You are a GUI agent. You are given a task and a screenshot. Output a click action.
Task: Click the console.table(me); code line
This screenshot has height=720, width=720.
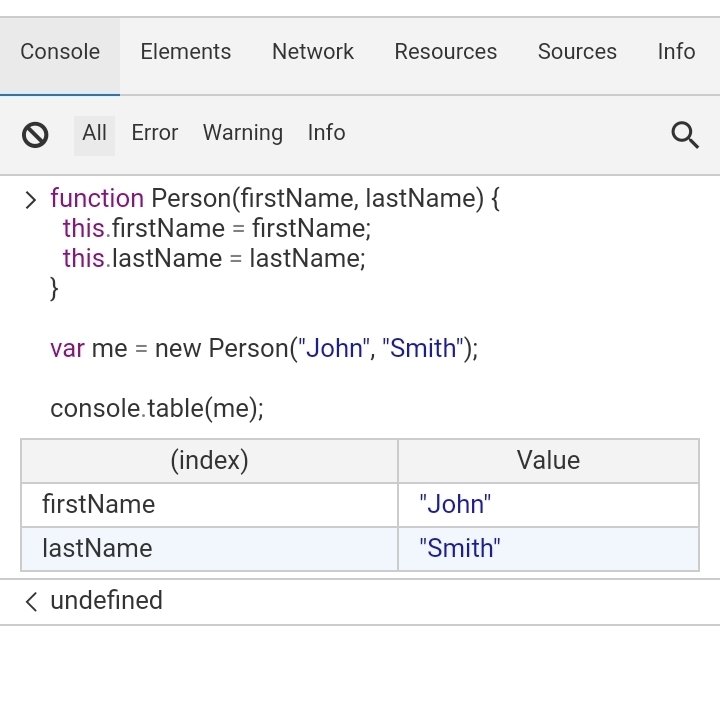tap(157, 409)
